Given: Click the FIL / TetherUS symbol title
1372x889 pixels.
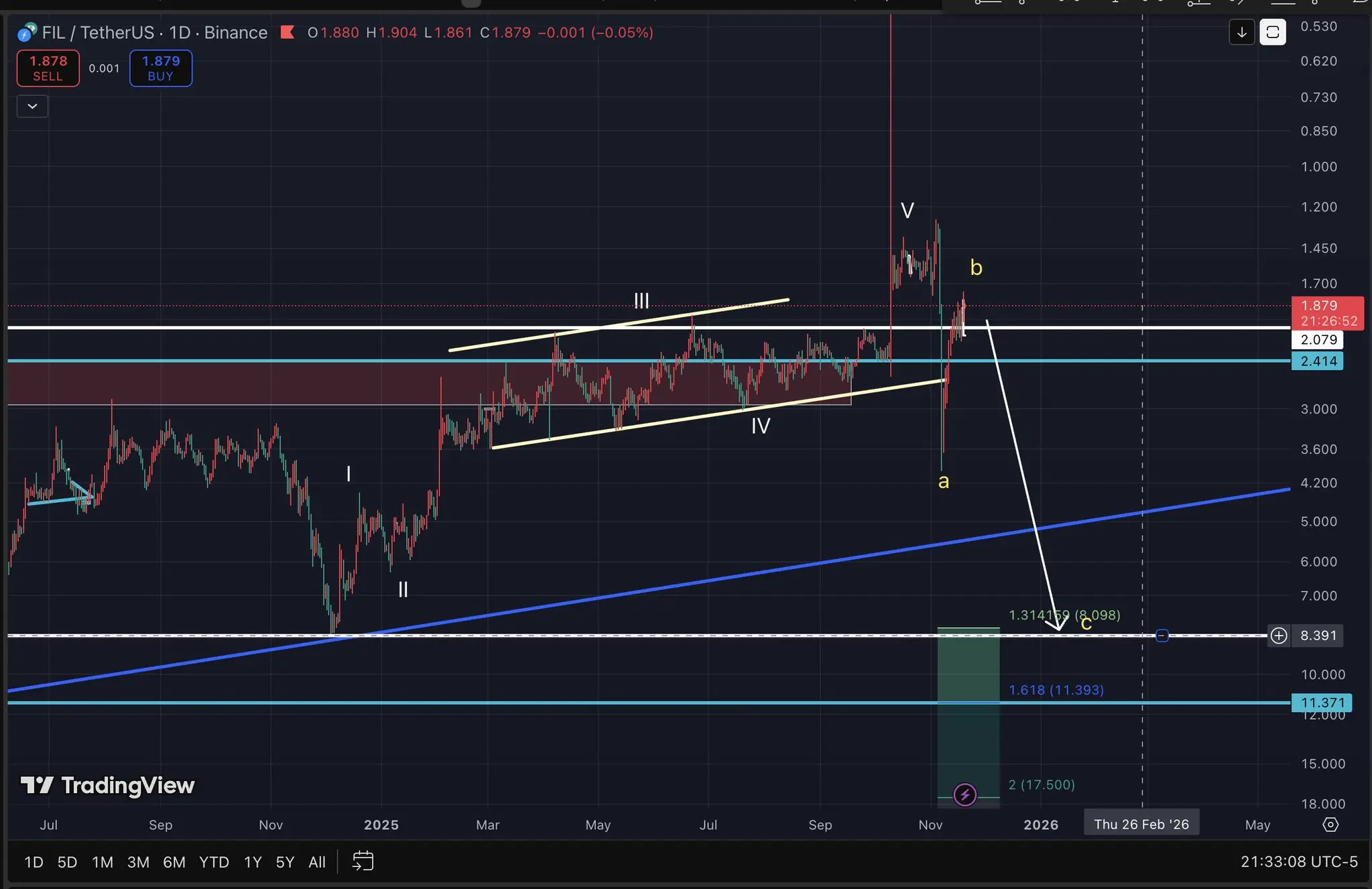Looking at the screenshot, I should 99,32.
